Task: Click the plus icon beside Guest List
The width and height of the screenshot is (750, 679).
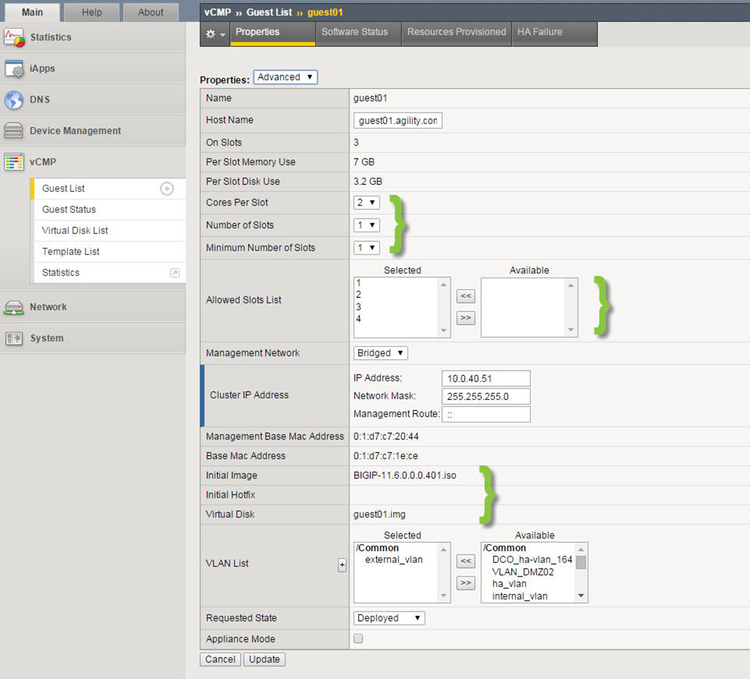Action: click(x=167, y=189)
